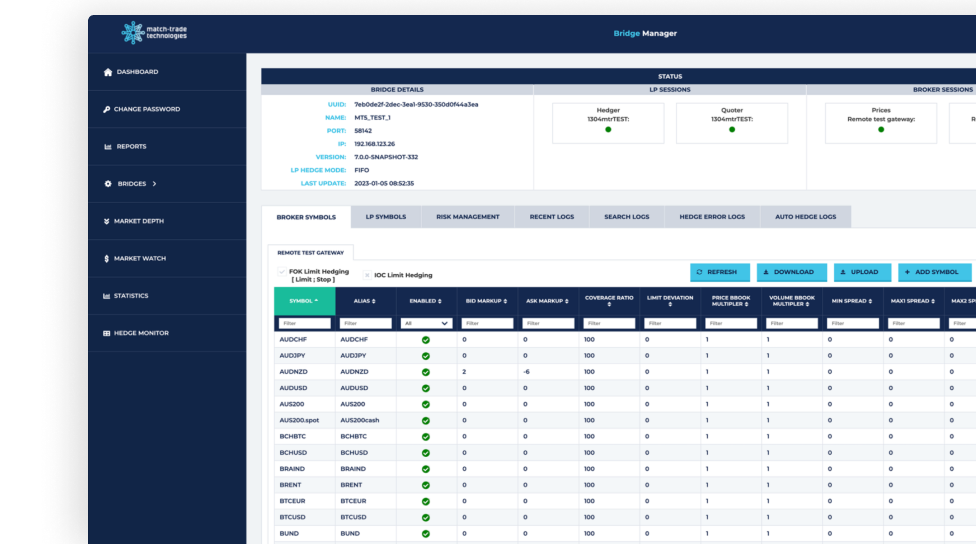Viewport: 976px width, 544px height.
Task: Click the Bid Markup filter input field
Action: click(487, 324)
